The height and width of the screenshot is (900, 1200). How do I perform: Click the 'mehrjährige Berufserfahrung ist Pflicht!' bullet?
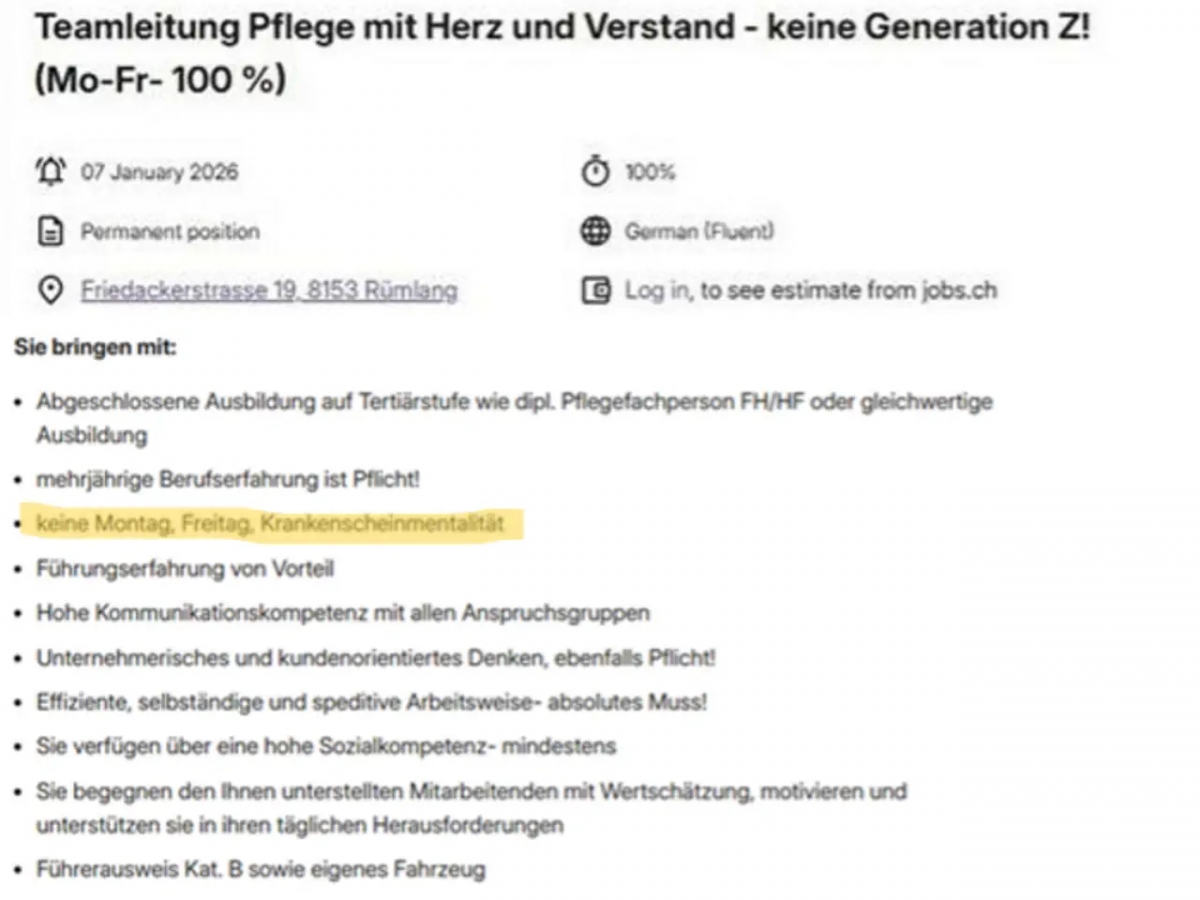point(228,480)
